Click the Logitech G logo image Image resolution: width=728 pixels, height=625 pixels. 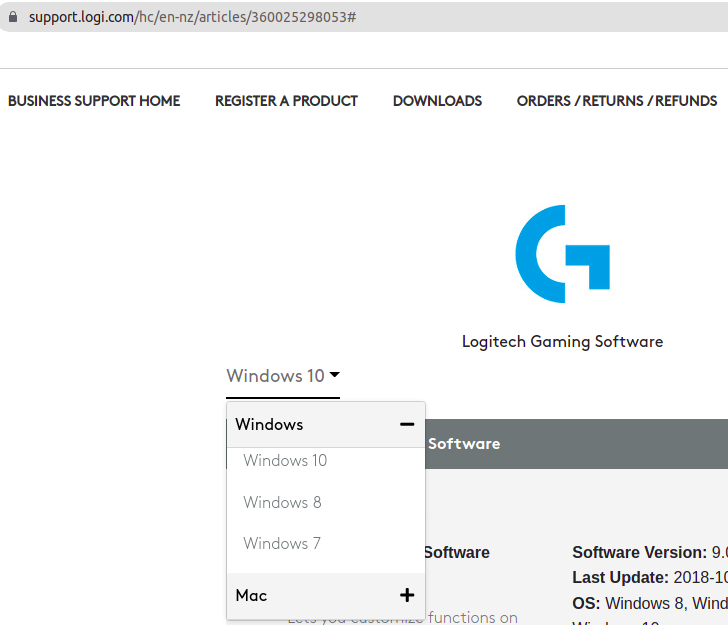coord(563,254)
